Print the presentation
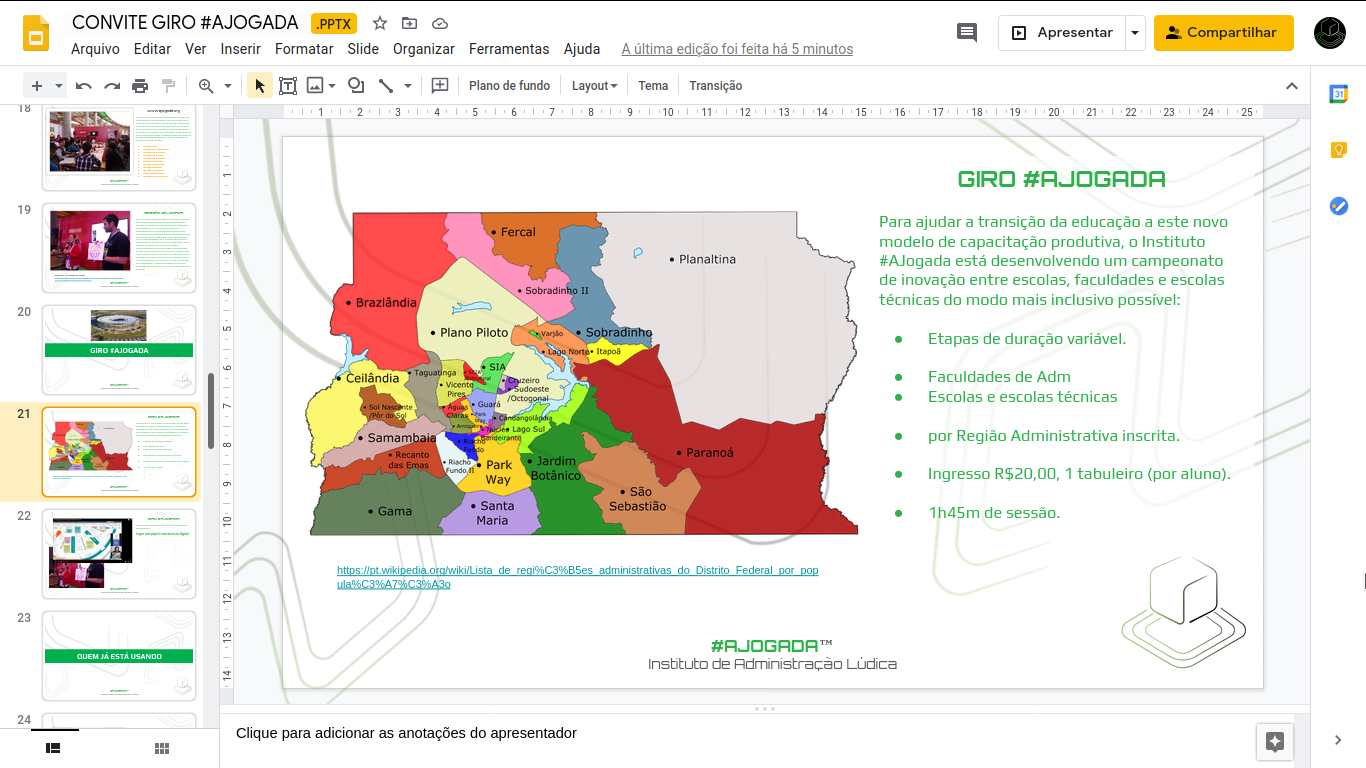The width and height of the screenshot is (1366, 768). 140,86
